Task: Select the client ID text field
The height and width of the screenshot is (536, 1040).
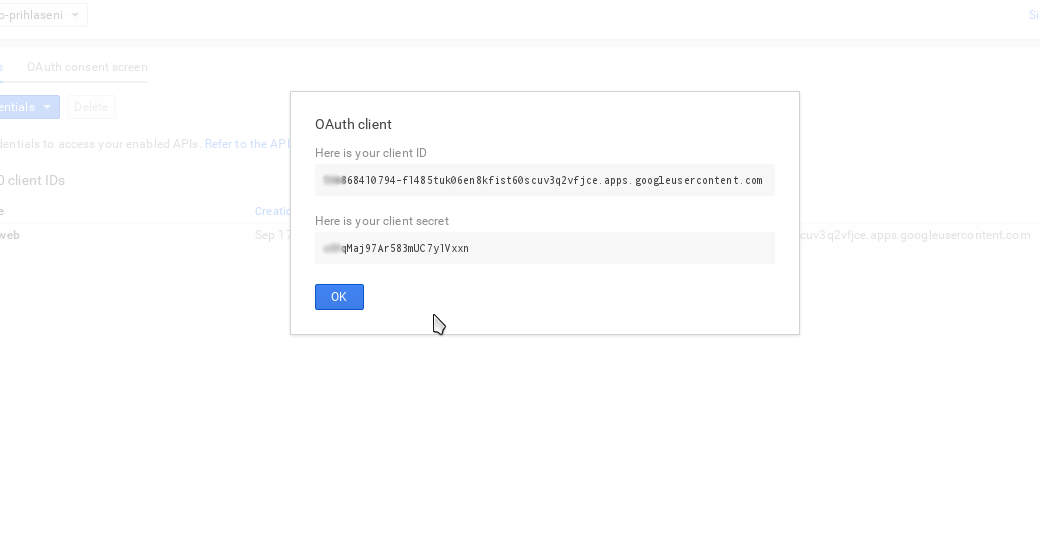Action: [545, 180]
